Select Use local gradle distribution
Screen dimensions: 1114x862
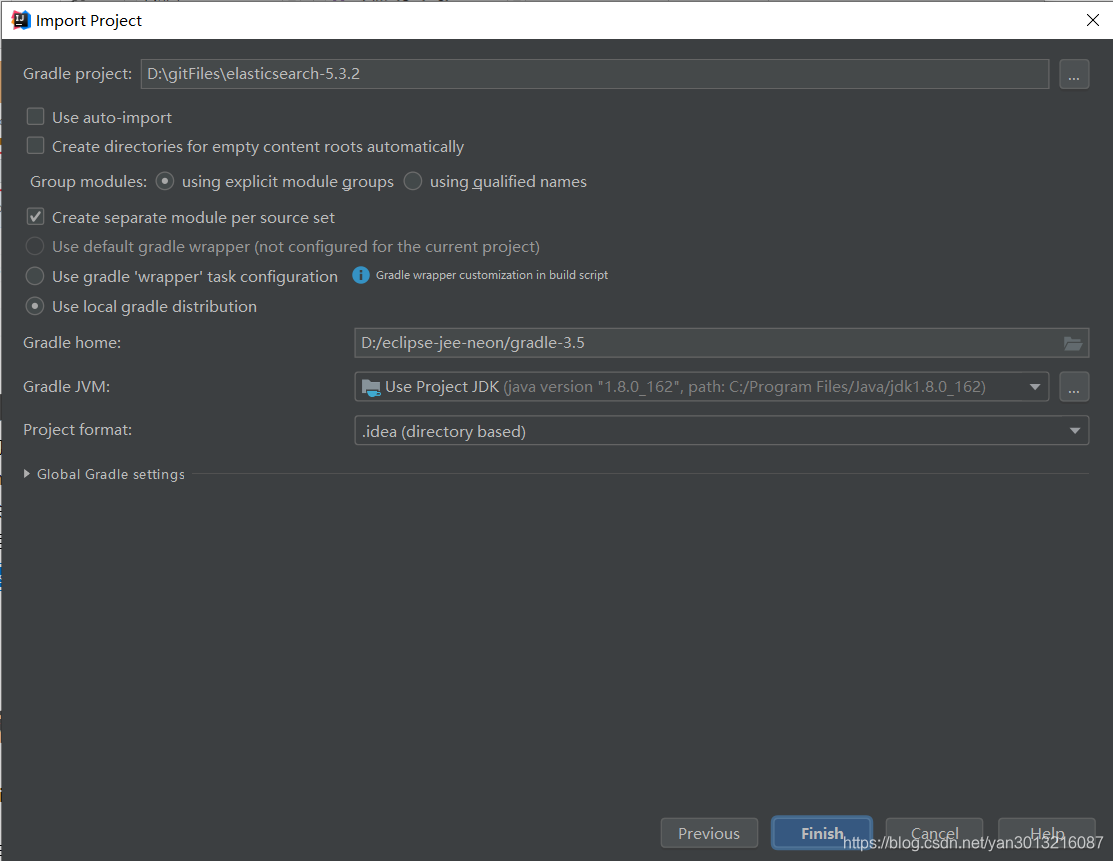point(35,306)
